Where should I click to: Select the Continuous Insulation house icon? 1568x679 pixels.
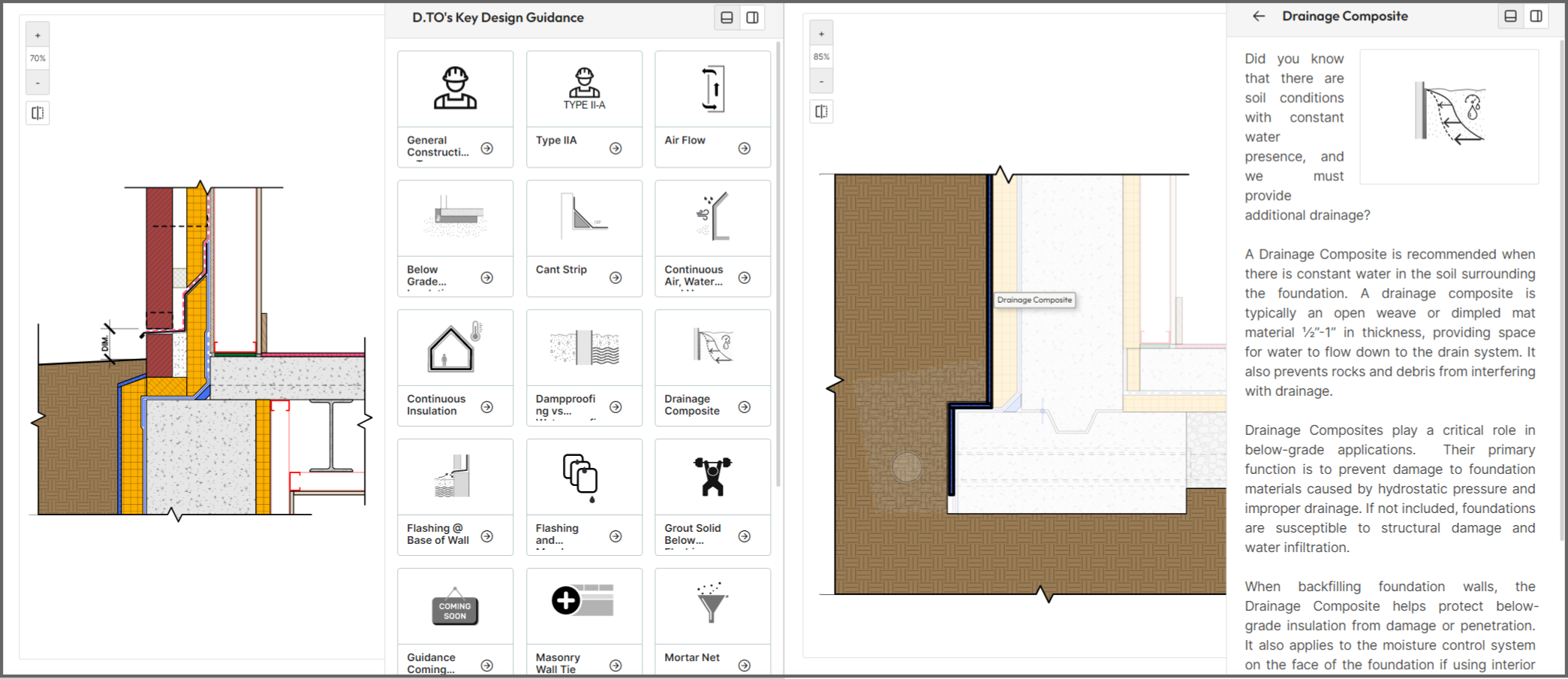455,348
